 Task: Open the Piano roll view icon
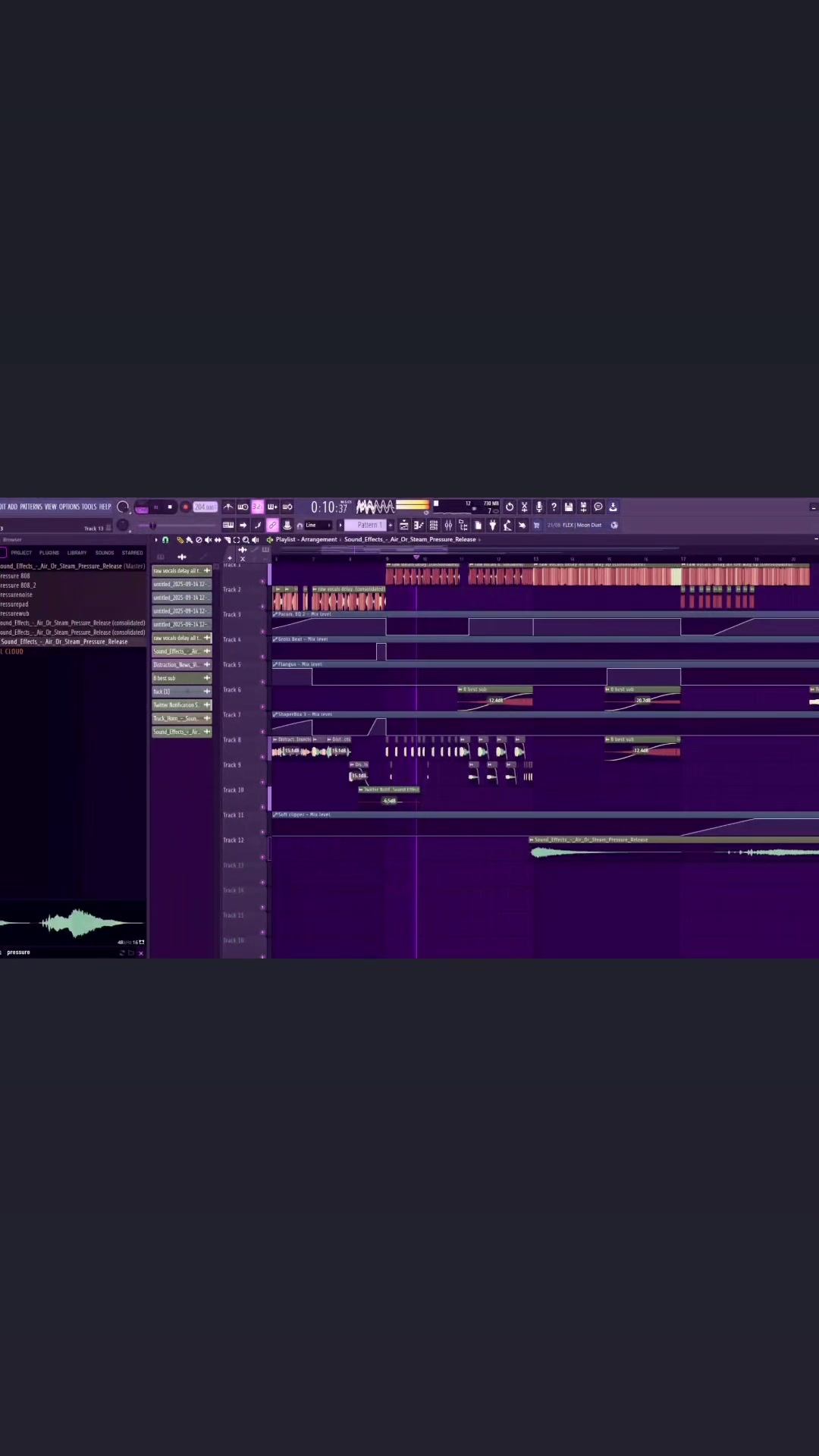pos(419,525)
